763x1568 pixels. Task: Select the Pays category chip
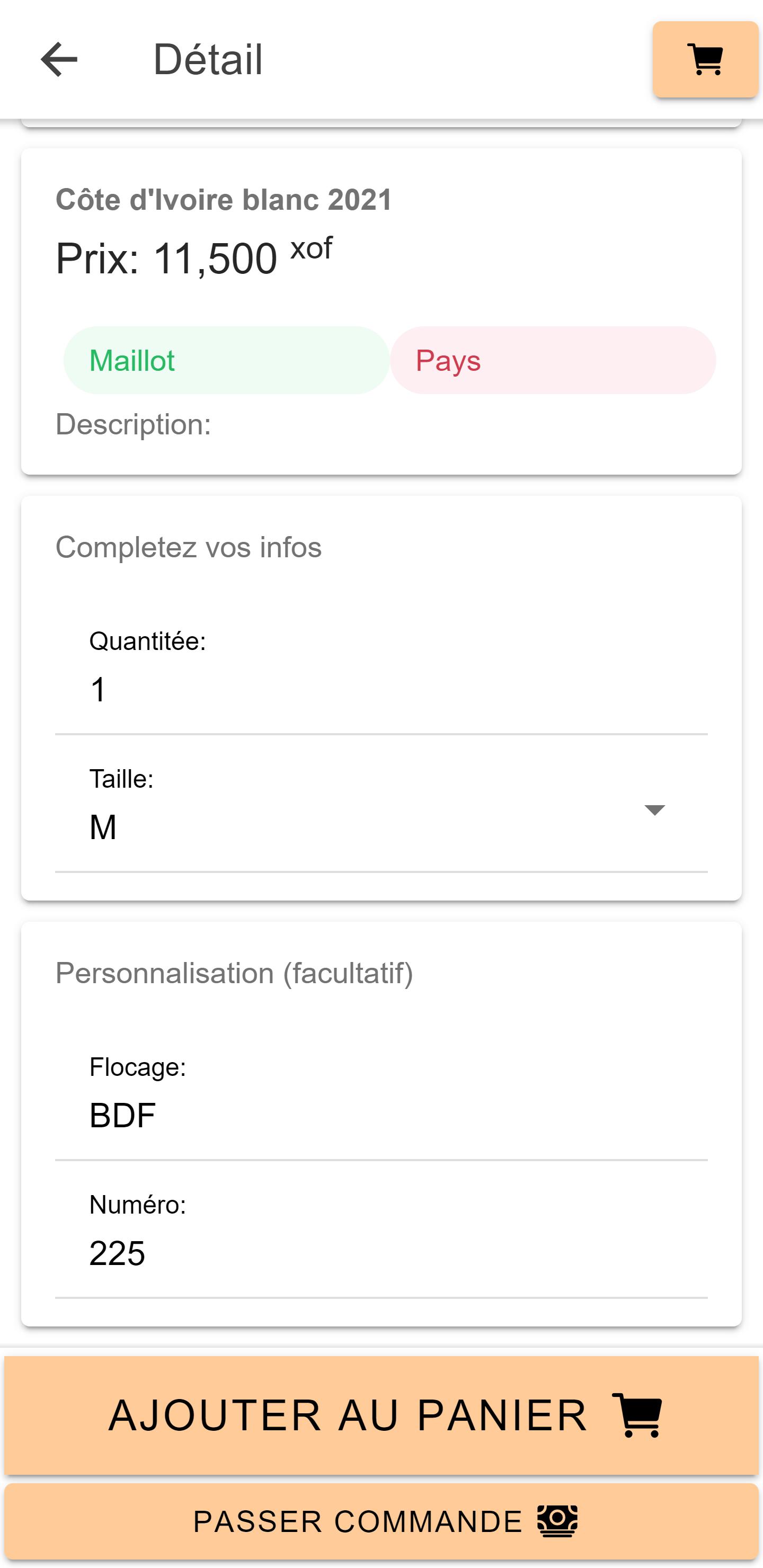pyautogui.click(x=553, y=360)
